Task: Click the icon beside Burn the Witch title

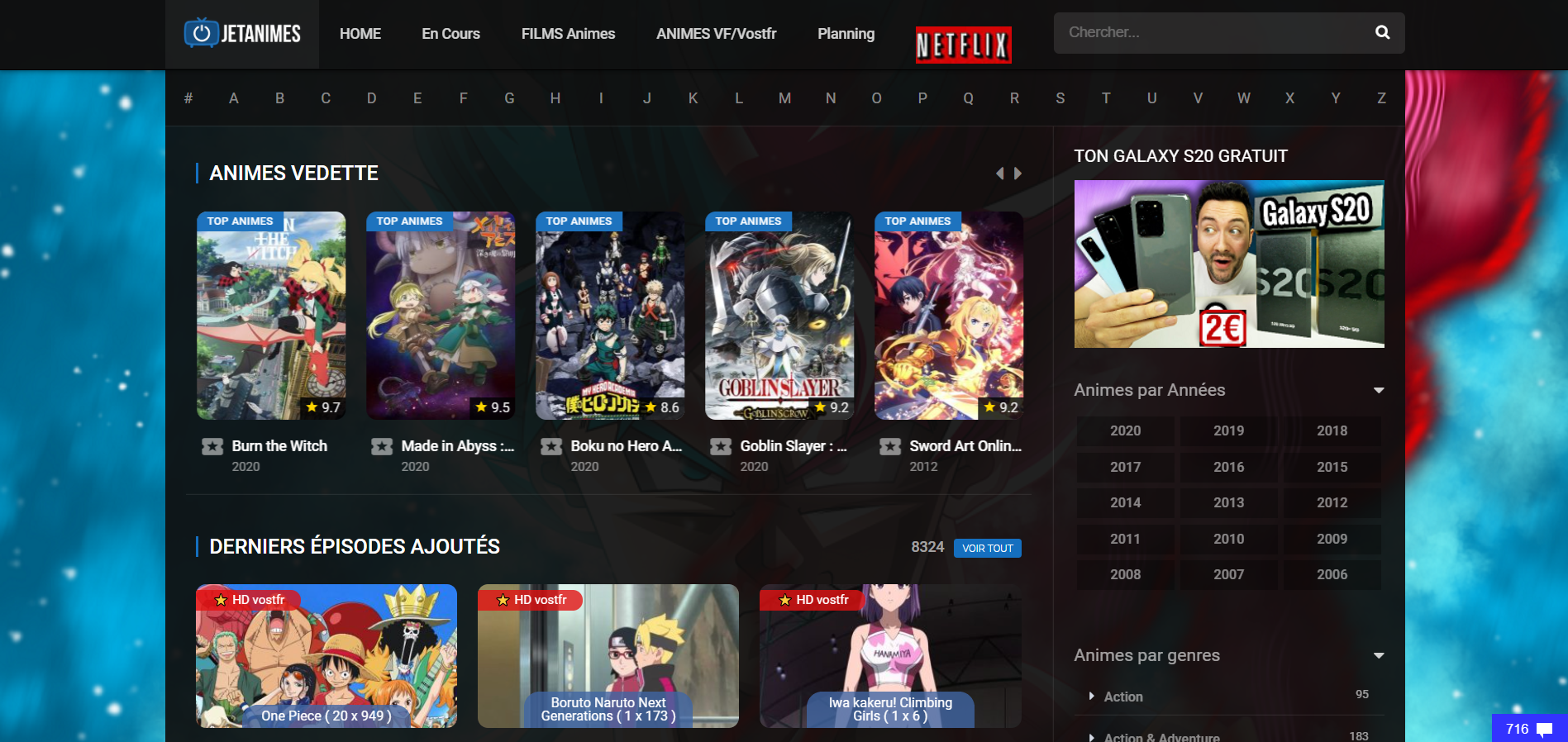Action: tap(212, 447)
